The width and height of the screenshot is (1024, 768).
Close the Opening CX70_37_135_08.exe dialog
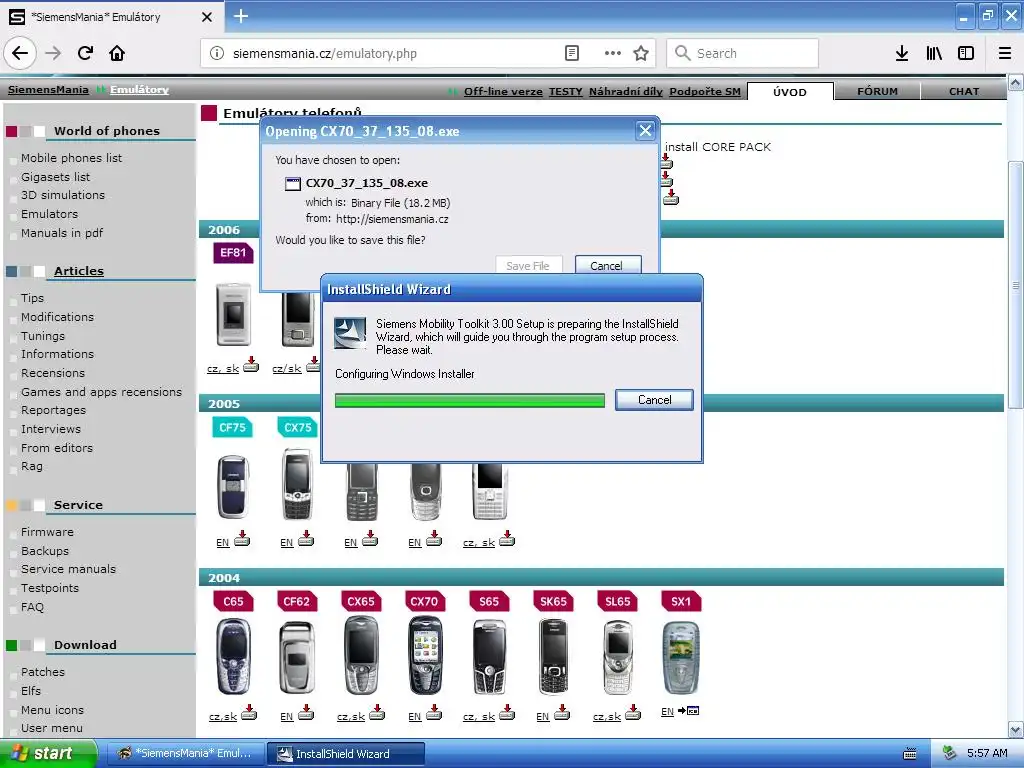coord(645,131)
